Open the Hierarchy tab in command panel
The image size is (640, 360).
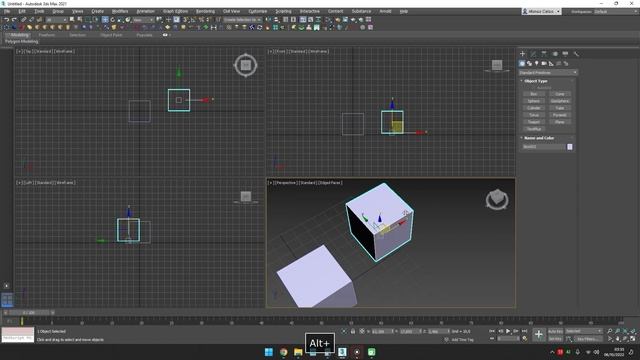544,53
